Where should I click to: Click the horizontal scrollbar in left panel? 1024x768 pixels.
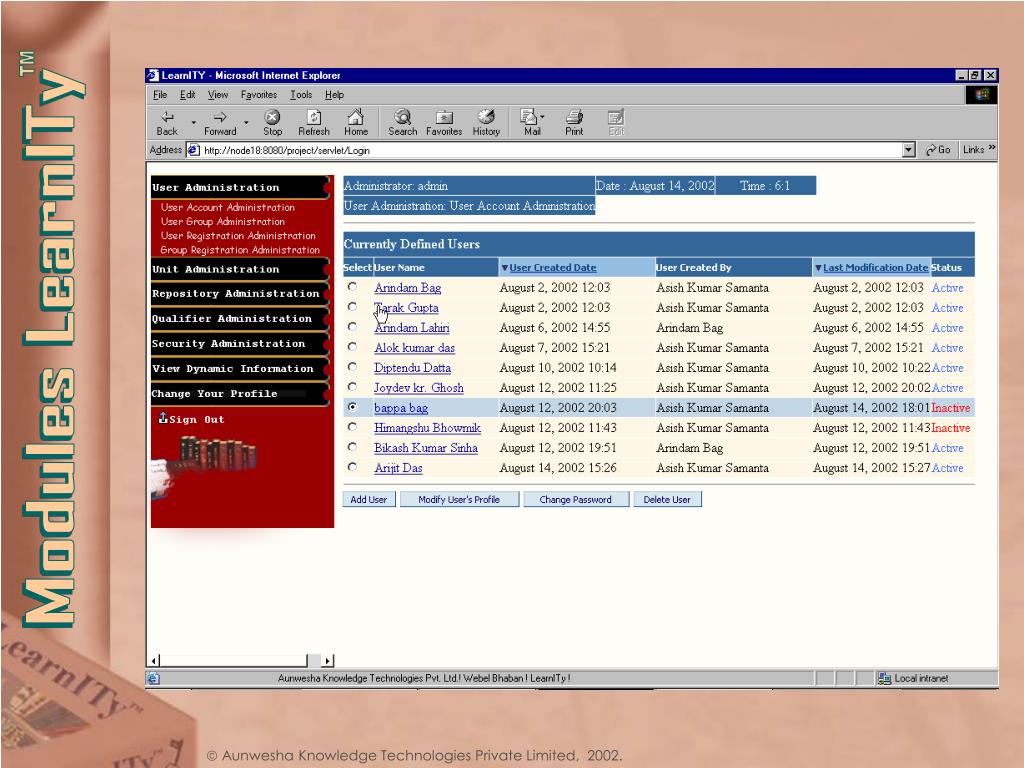240,660
